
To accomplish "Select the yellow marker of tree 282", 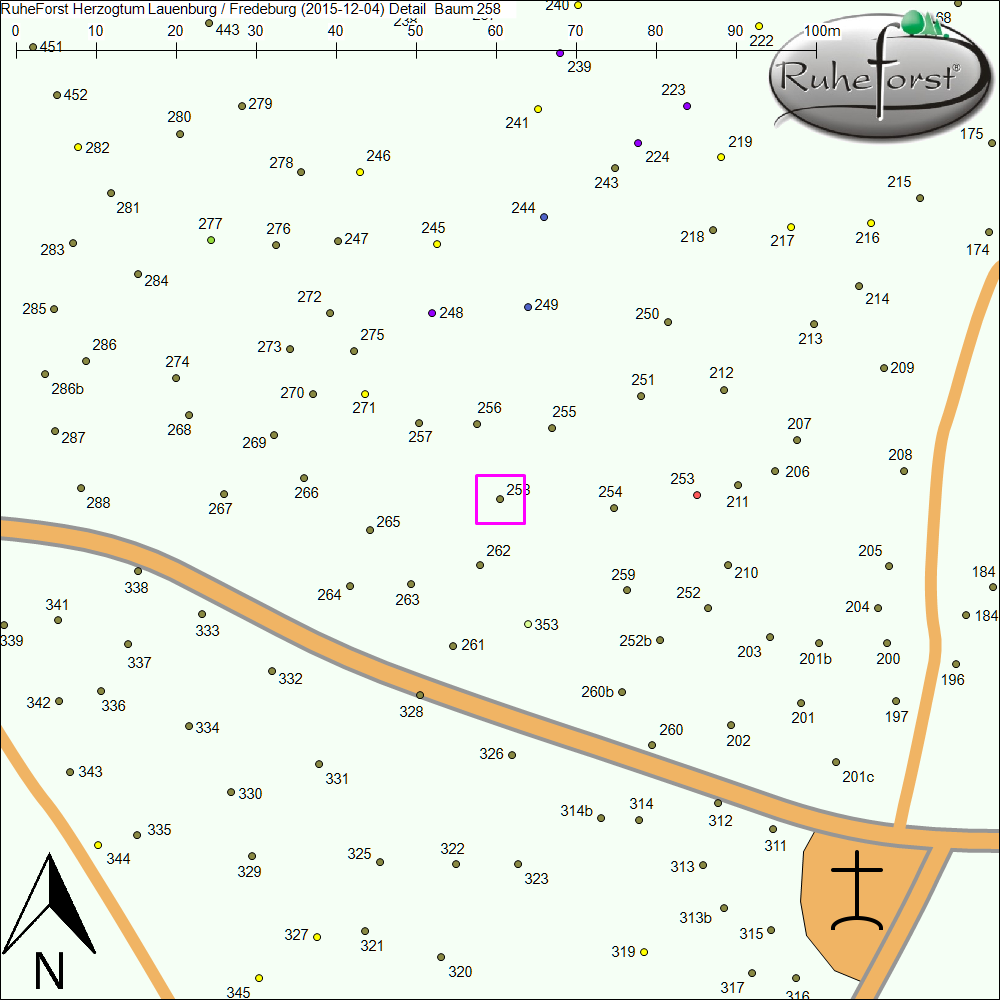I will [78, 147].
